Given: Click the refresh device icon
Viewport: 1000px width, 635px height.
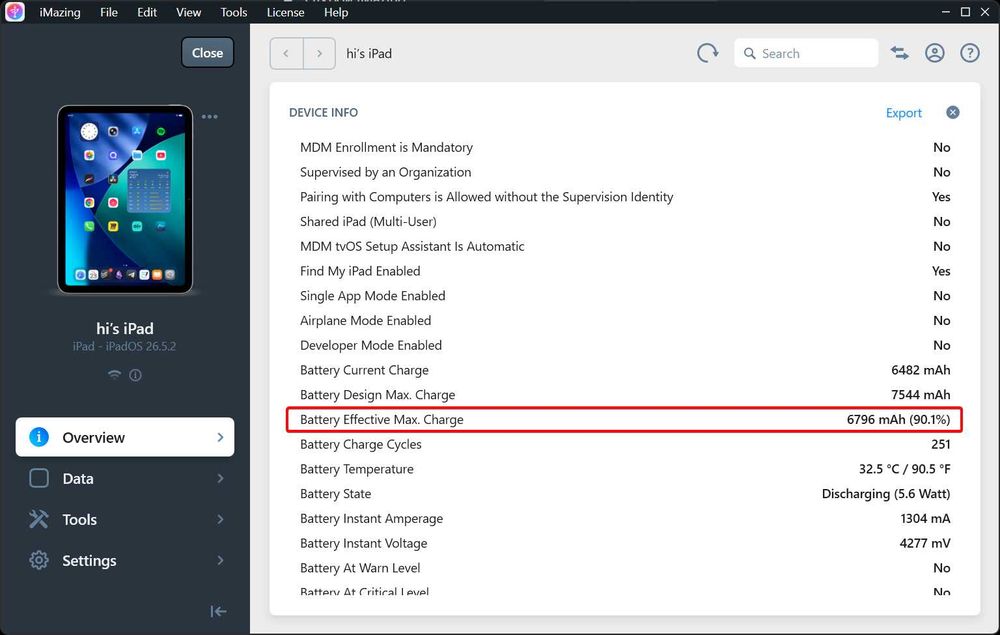Looking at the screenshot, I should tap(707, 53).
